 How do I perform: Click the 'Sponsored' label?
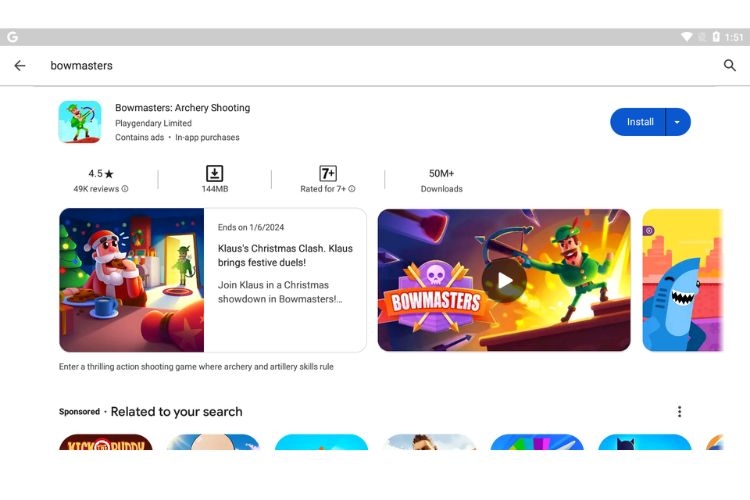click(x=79, y=412)
